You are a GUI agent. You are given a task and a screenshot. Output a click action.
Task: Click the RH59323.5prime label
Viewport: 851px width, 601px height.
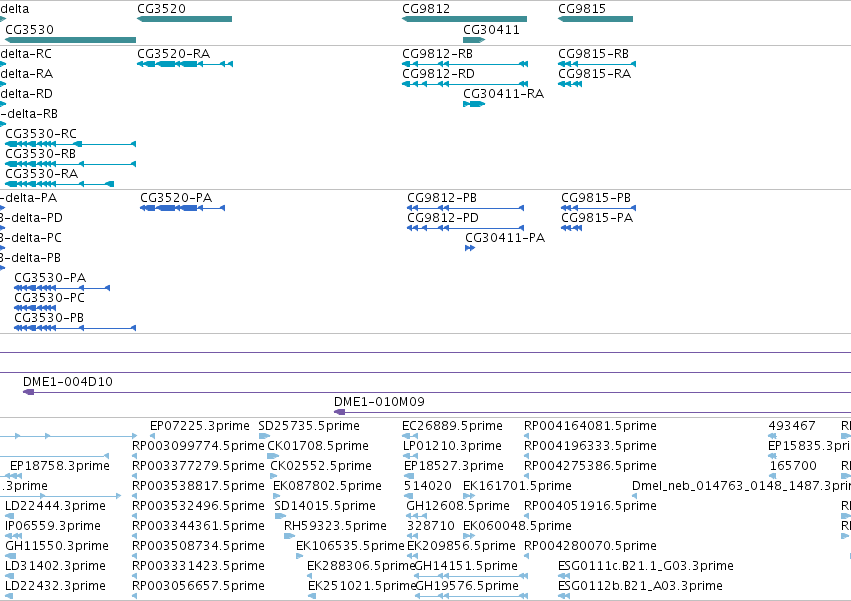335,526
